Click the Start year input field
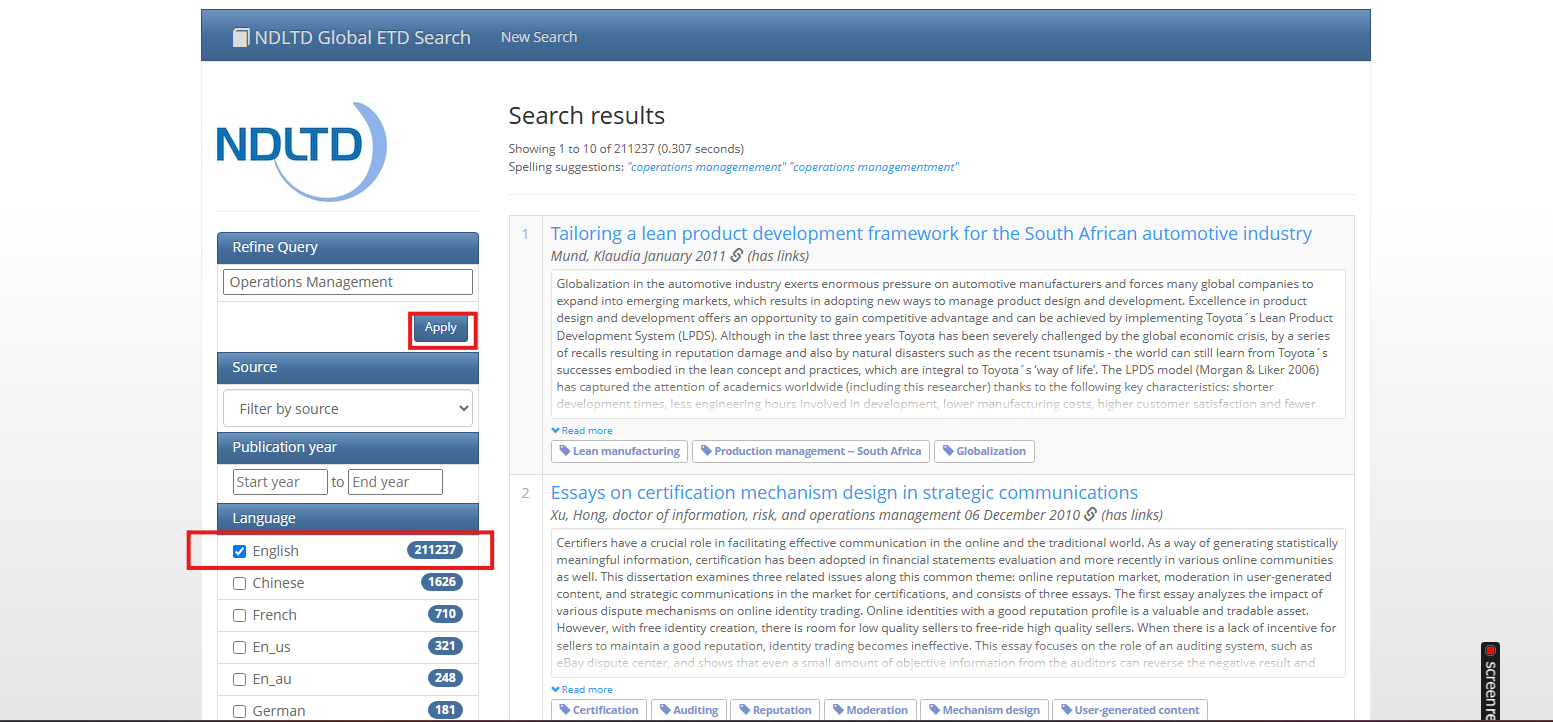 (280, 482)
